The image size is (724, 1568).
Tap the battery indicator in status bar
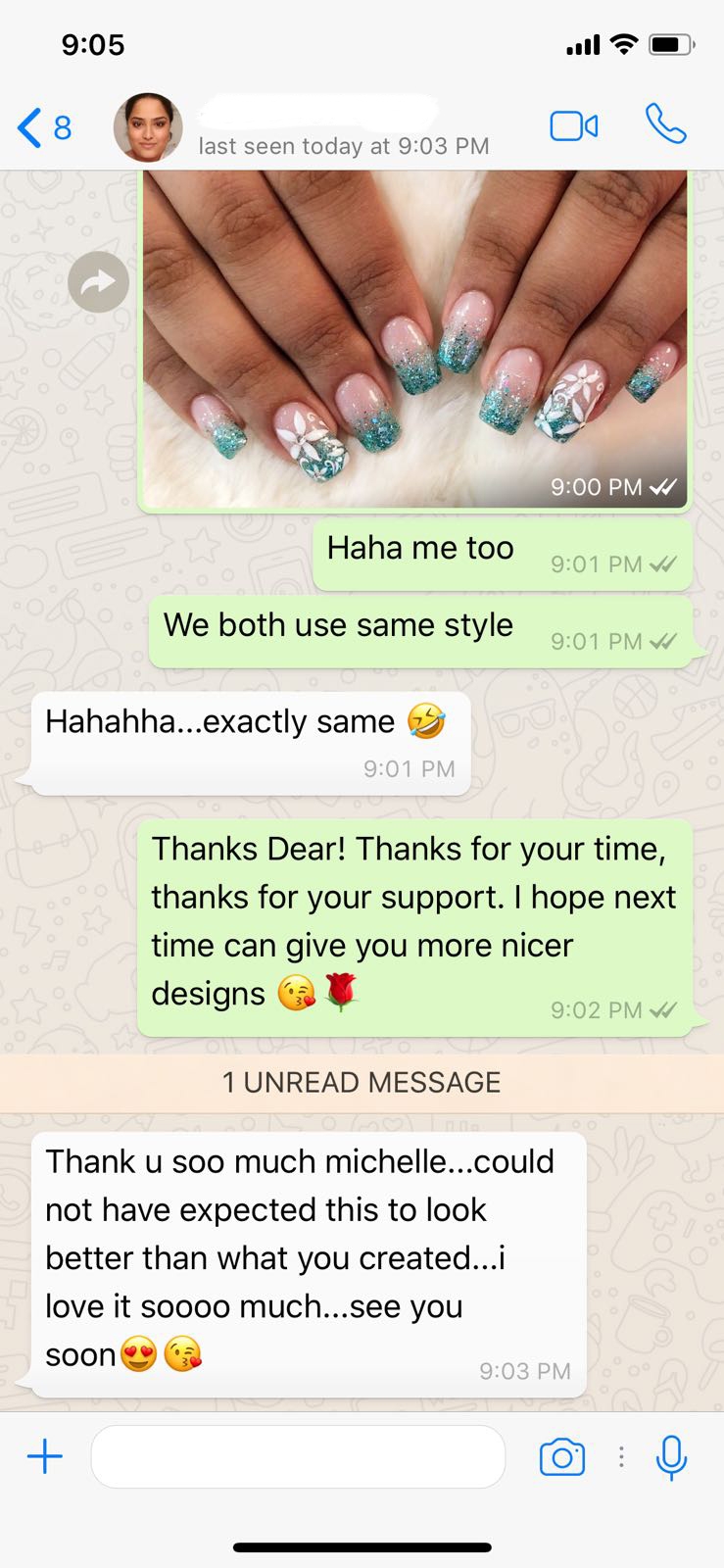point(672,45)
